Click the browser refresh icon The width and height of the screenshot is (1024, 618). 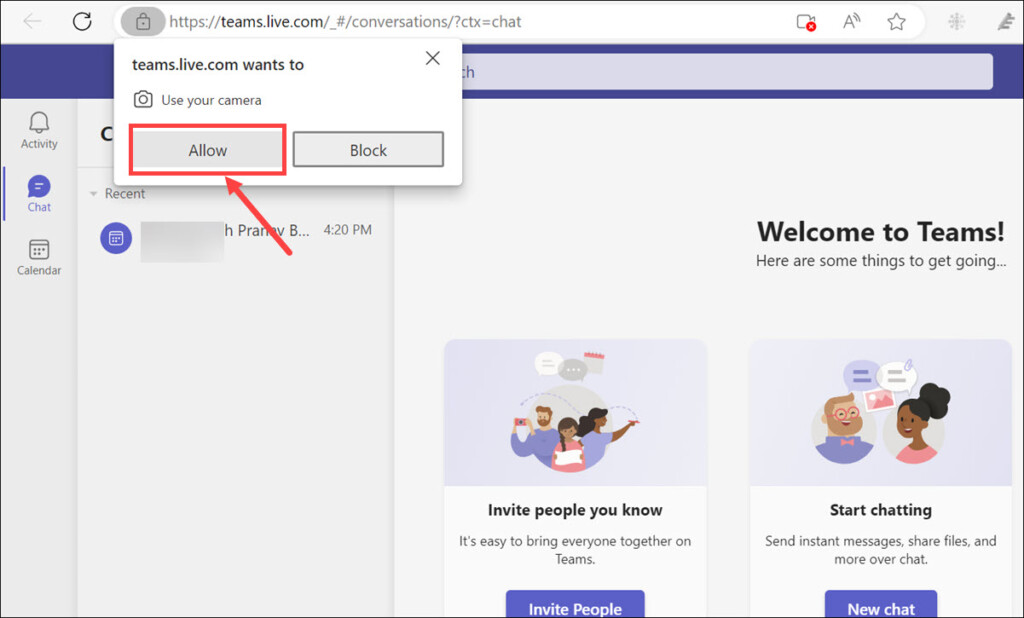coord(82,21)
